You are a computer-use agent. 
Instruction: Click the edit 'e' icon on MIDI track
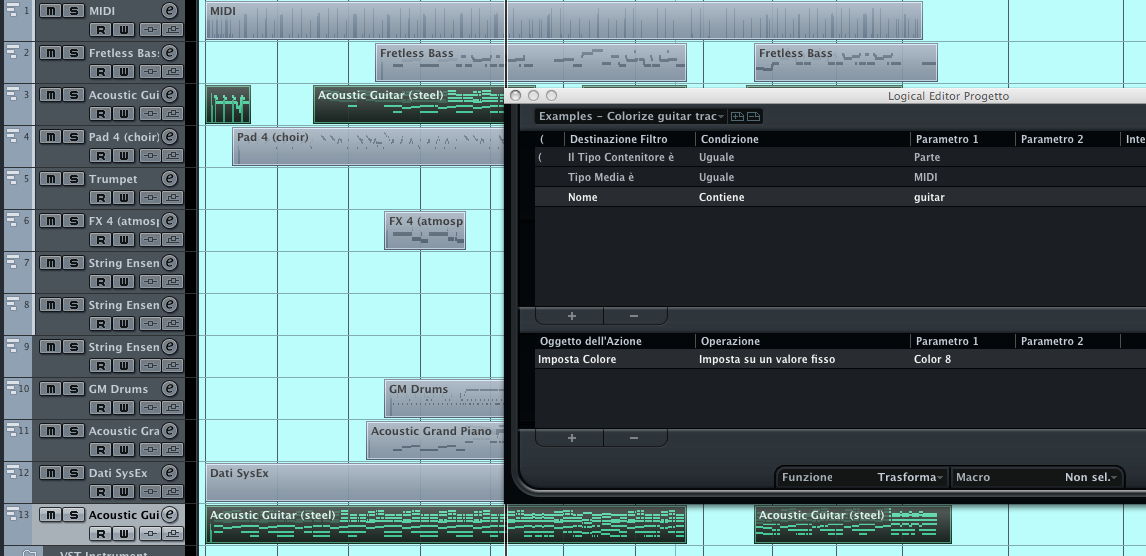coord(170,11)
